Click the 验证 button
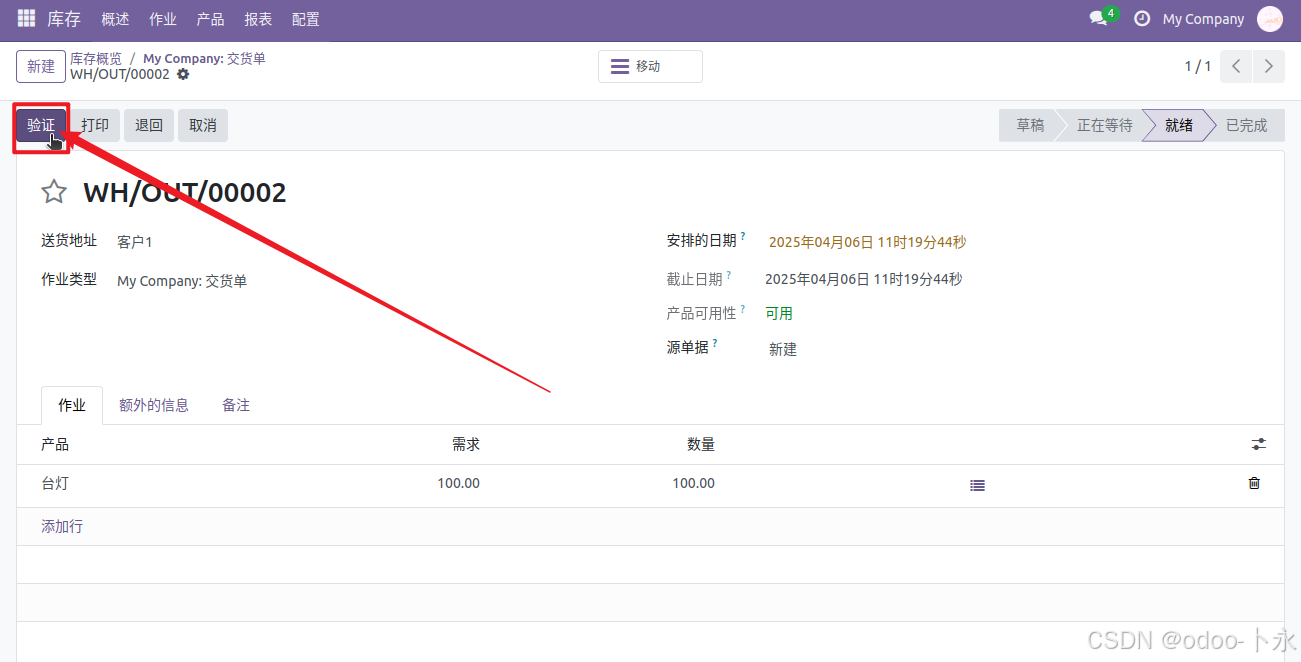This screenshot has width=1301, height=662. (41, 125)
